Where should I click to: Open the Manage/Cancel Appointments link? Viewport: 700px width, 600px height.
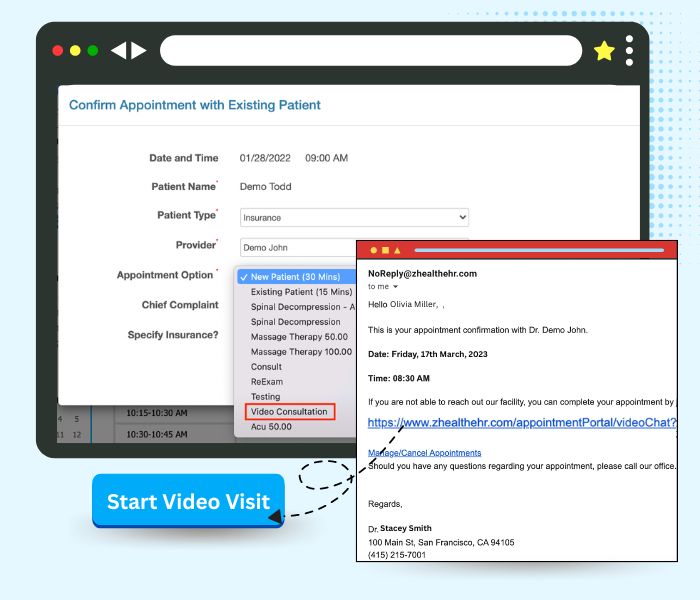coord(425,453)
